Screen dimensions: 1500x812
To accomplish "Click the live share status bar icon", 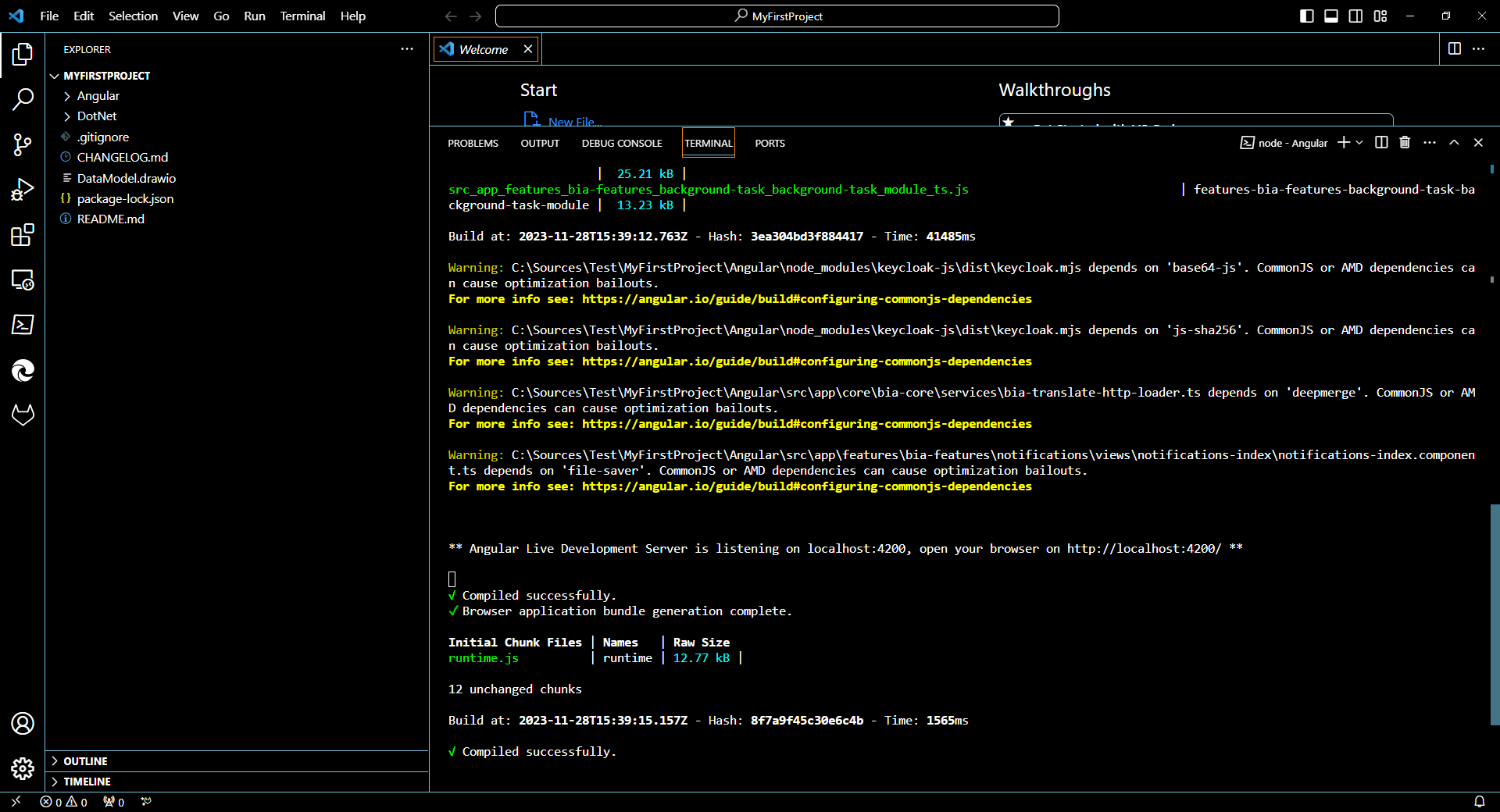I will pos(146,802).
